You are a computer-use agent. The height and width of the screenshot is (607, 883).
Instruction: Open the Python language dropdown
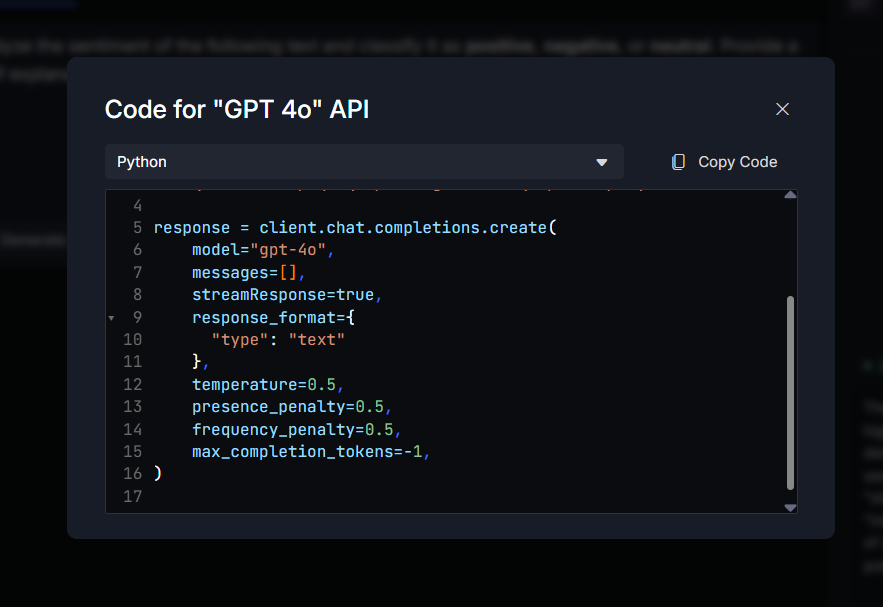(363, 162)
